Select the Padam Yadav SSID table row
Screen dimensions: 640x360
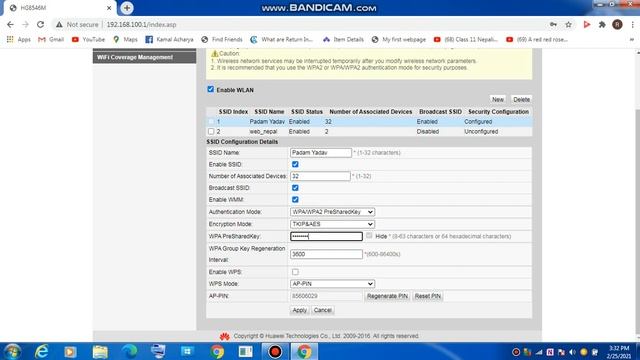[x=369, y=122]
